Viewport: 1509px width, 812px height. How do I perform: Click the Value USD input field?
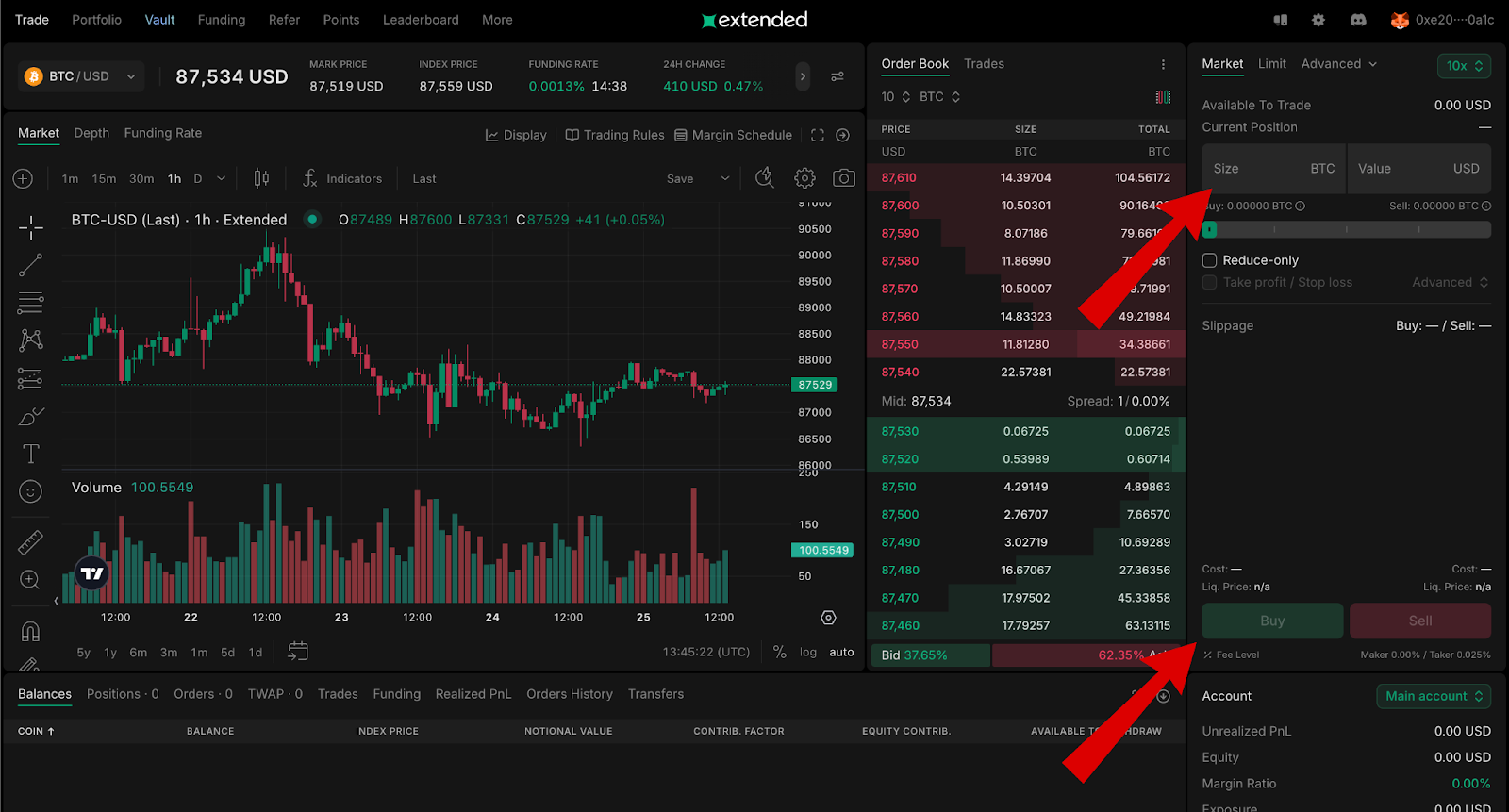(x=1419, y=169)
